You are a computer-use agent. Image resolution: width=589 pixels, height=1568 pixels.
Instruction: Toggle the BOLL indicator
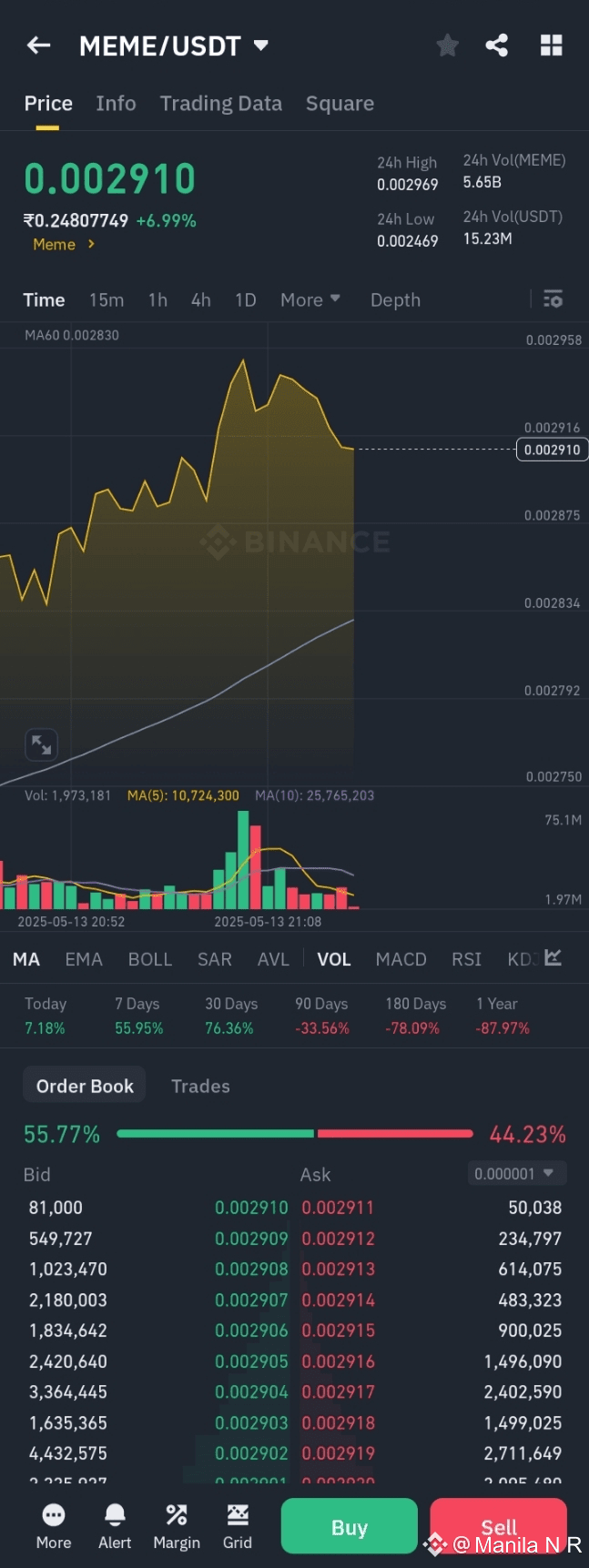(150, 959)
